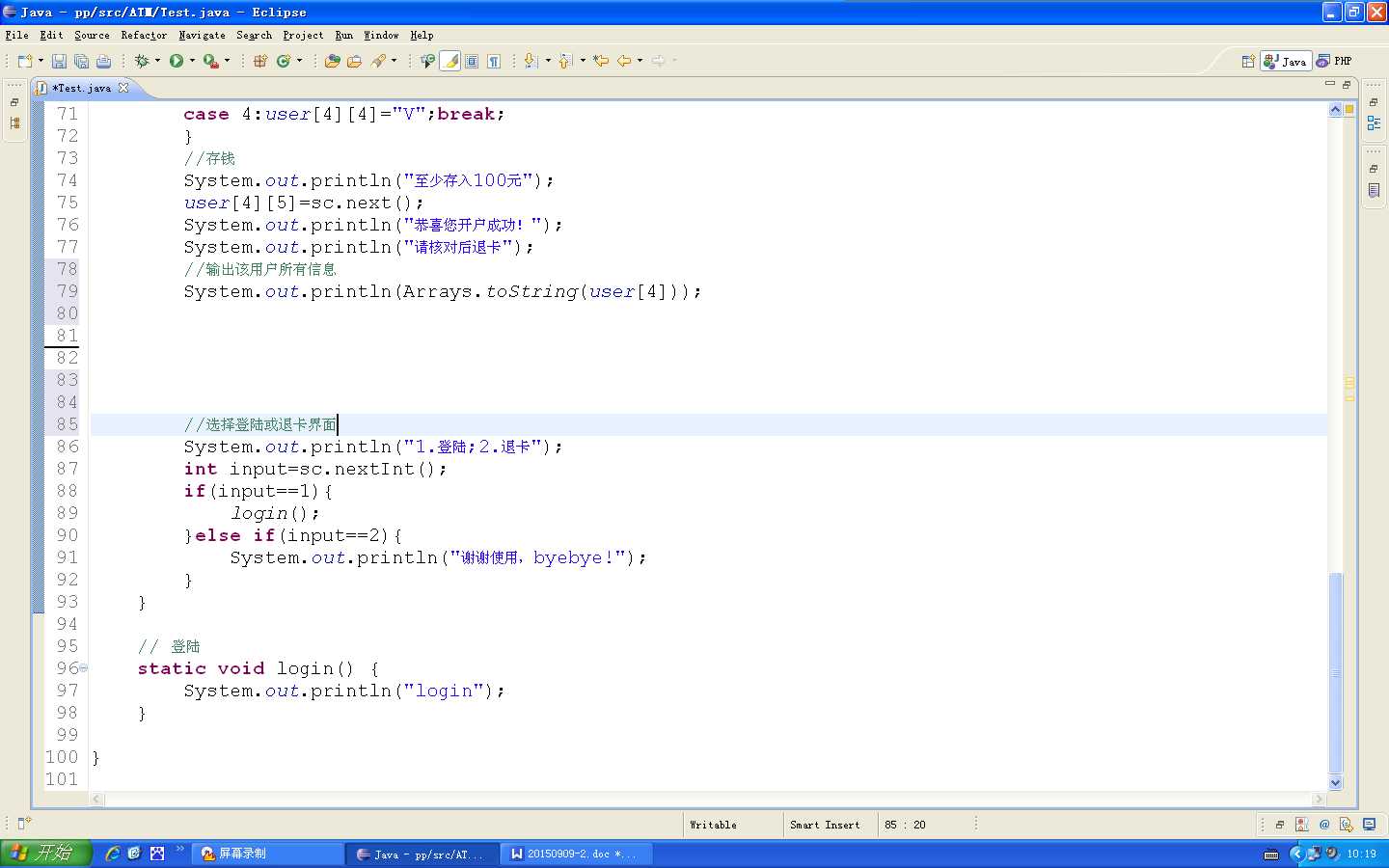Open the Window menu
1389x868 pixels.
pos(381,35)
